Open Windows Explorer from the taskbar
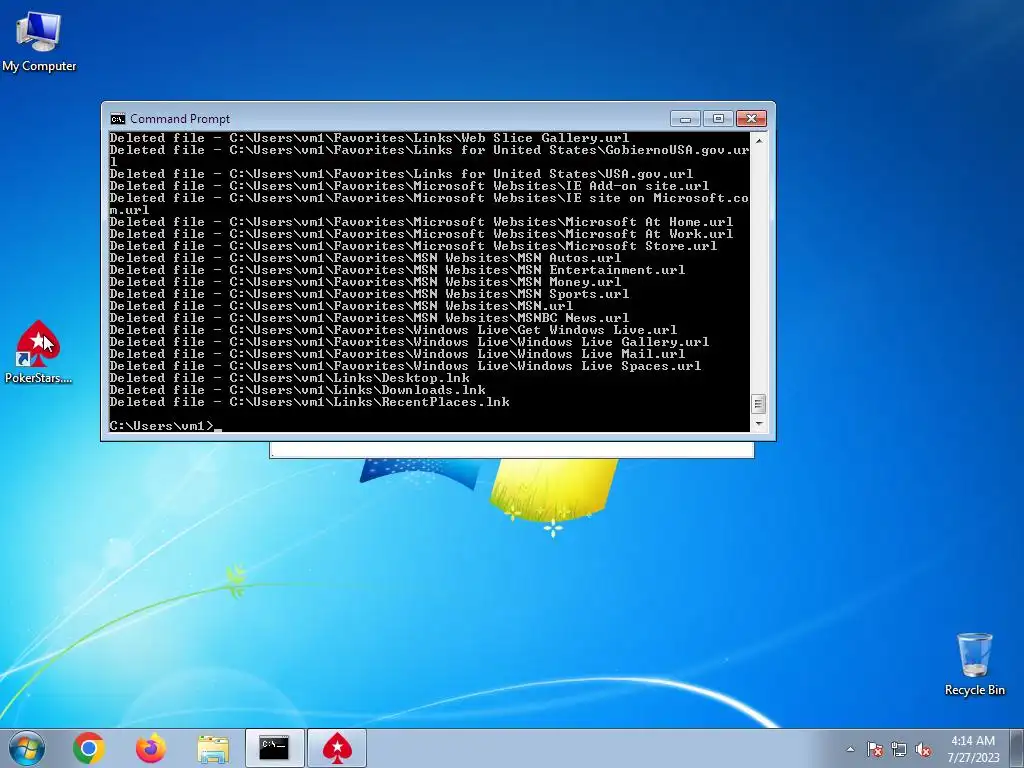The height and width of the screenshot is (768, 1024). (x=213, y=748)
